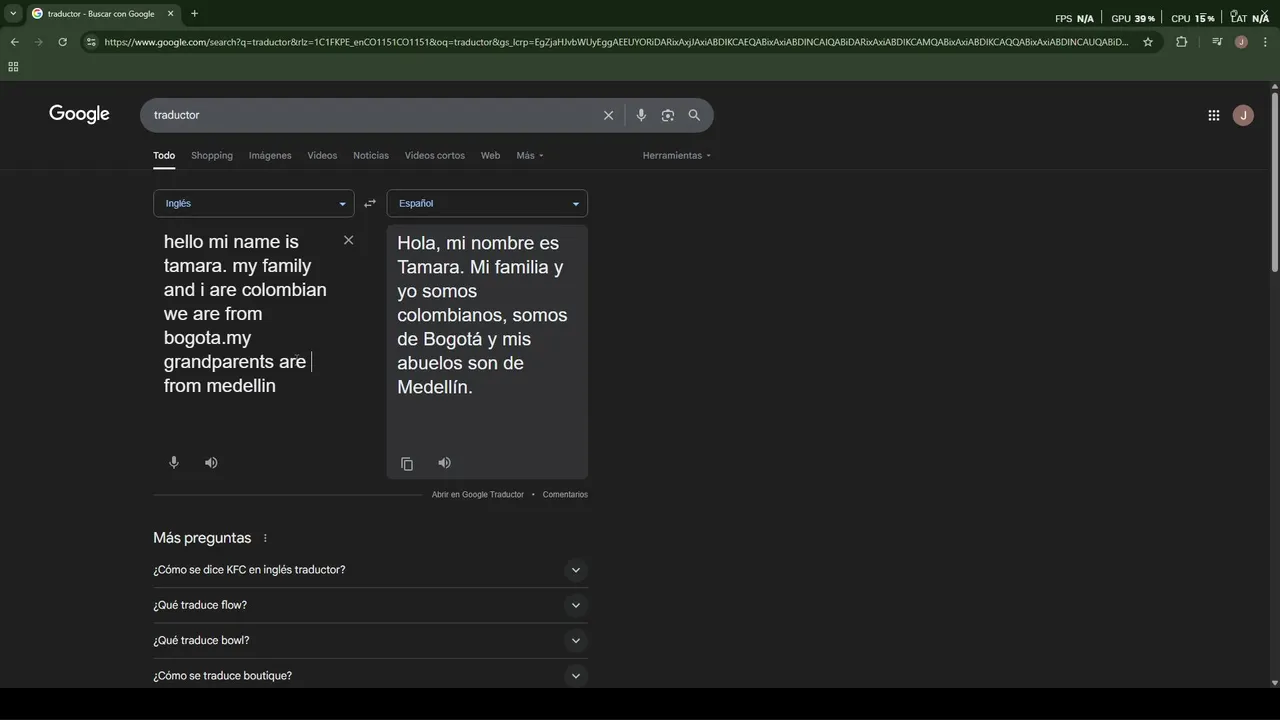The width and height of the screenshot is (1280, 720).
Task: Open the Inglés source language dropdown
Action: (x=253, y=203)
